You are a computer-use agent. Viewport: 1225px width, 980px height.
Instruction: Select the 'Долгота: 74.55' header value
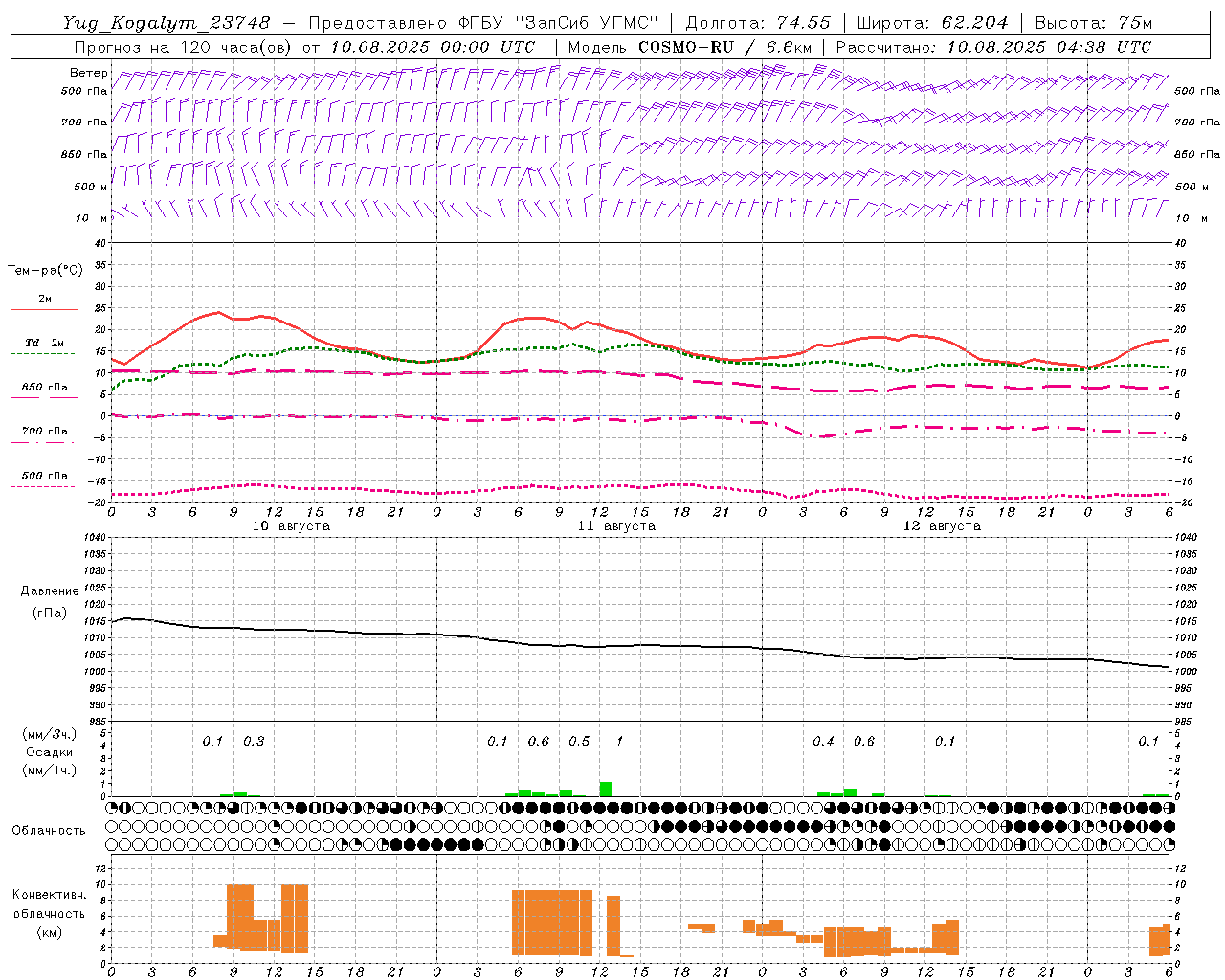click(758, 23)
